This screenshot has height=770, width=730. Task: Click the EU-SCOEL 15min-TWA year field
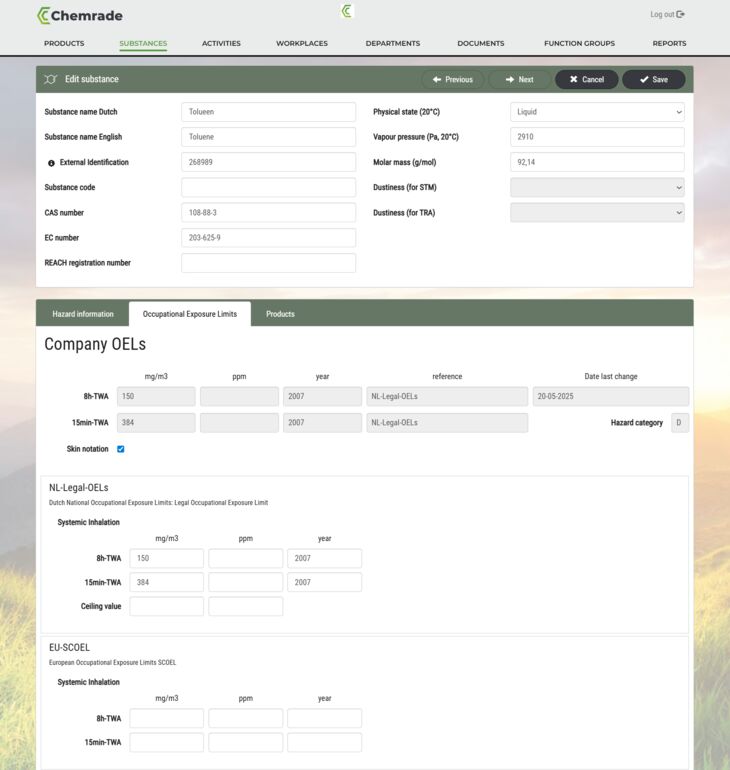coord(324,742)
